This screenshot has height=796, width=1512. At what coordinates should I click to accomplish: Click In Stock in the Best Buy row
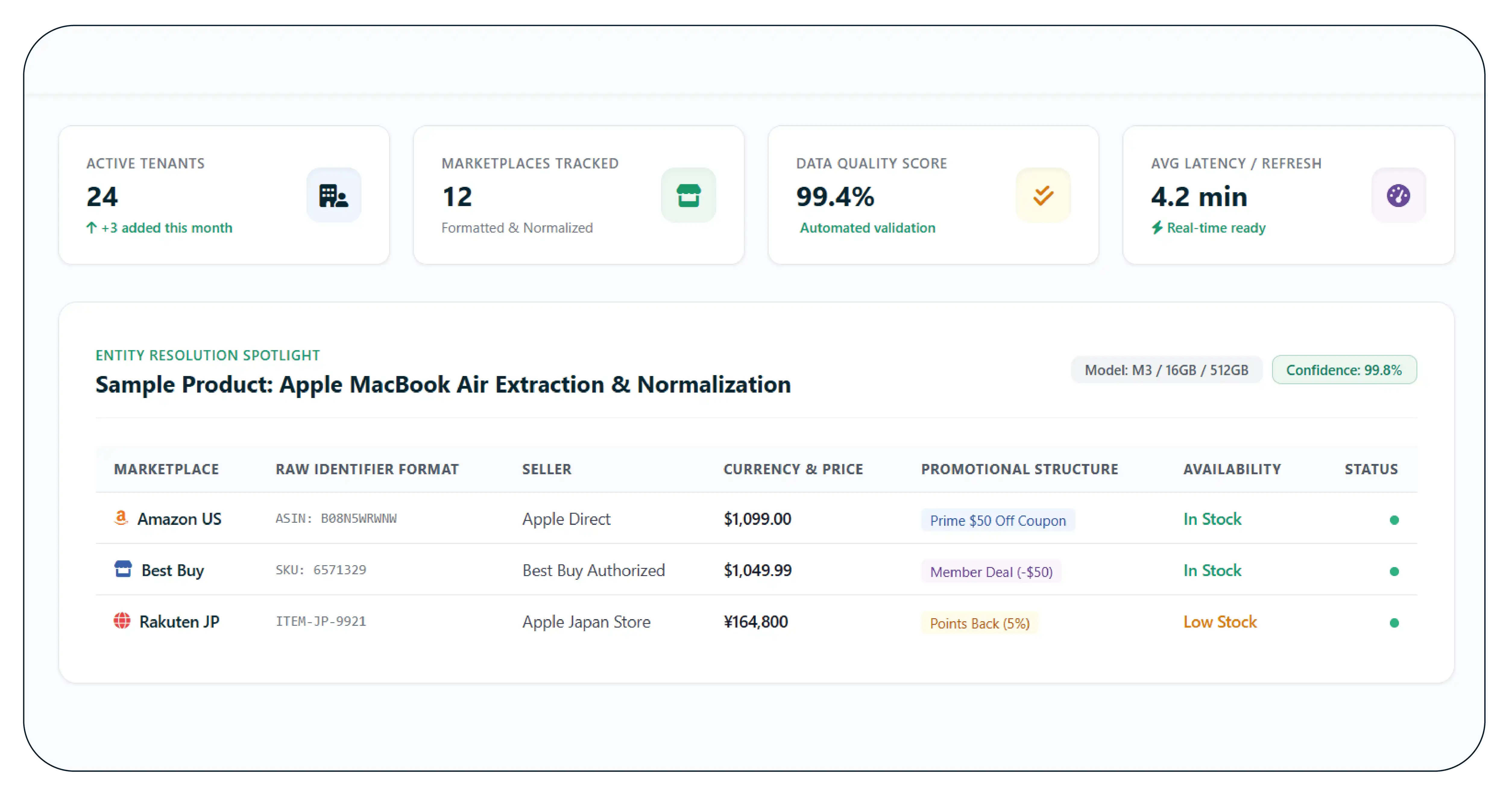(x=1213, y=571)
